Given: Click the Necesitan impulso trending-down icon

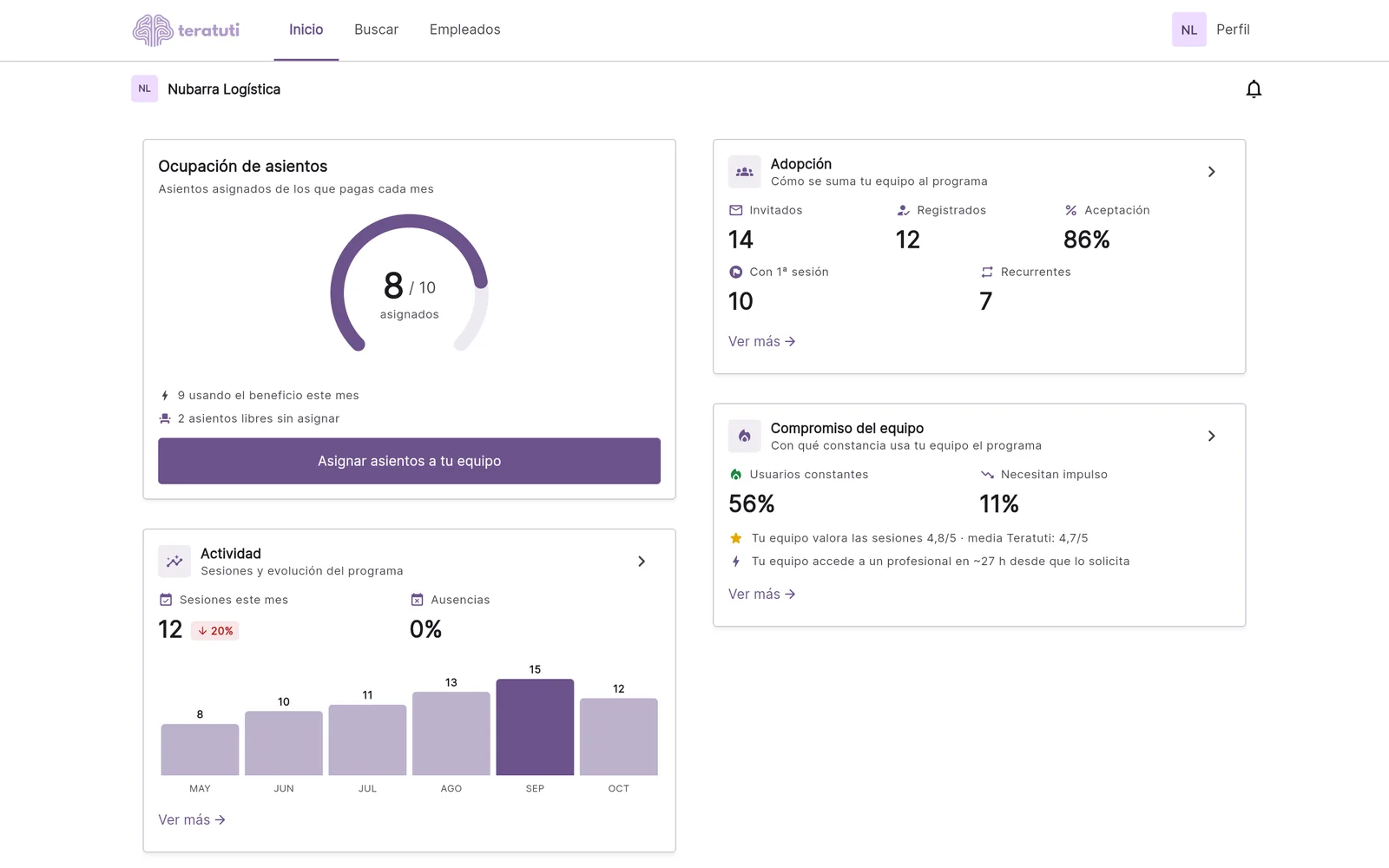Looking at the screenshot, I should pos(986,475).
